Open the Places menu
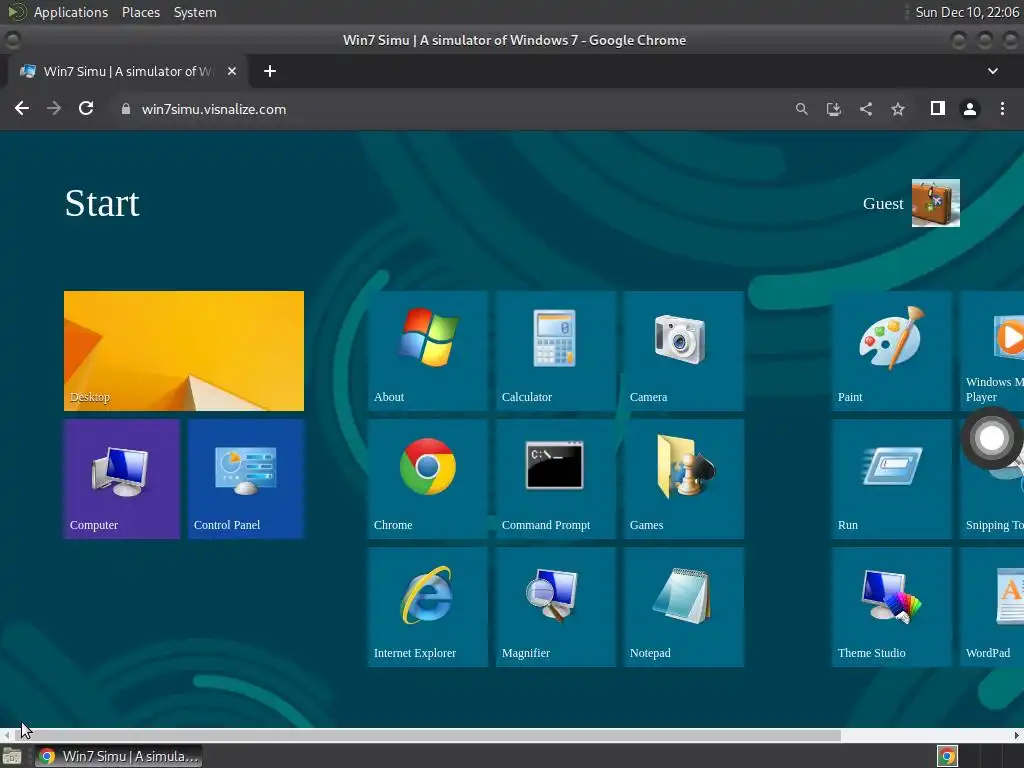Viewport: 1024px width, 768px height. (x=141, y=12)
